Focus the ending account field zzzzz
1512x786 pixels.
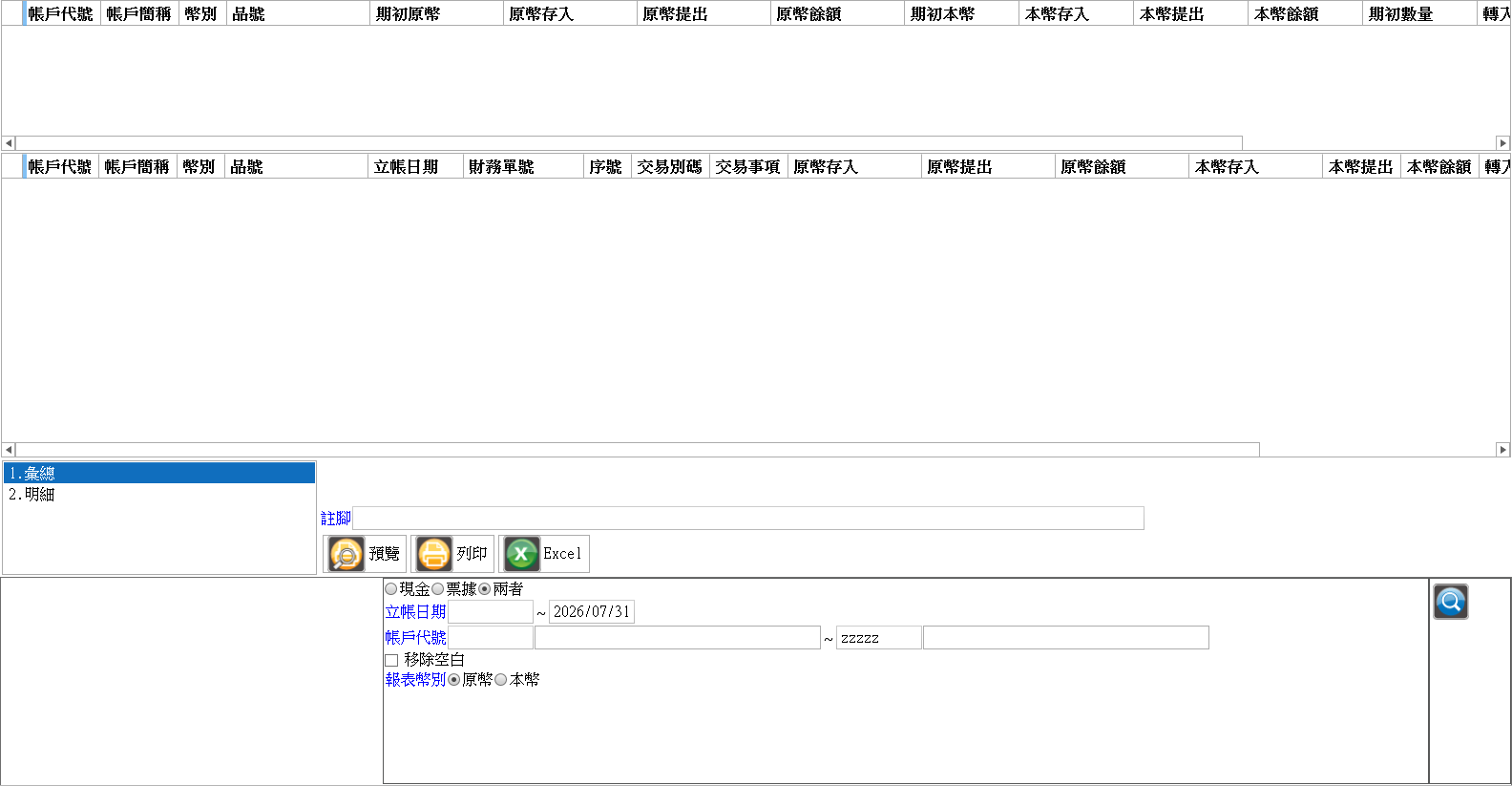879,637
